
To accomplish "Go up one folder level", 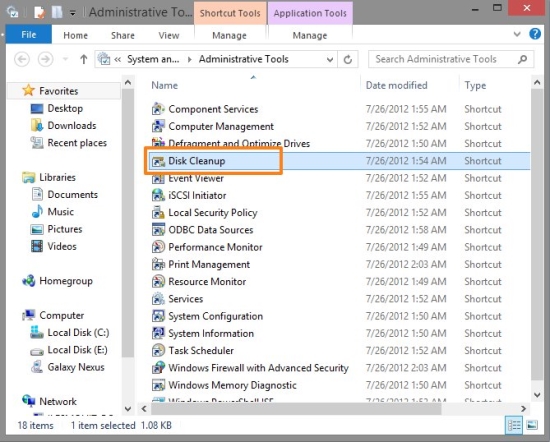I will click(83, 59).
